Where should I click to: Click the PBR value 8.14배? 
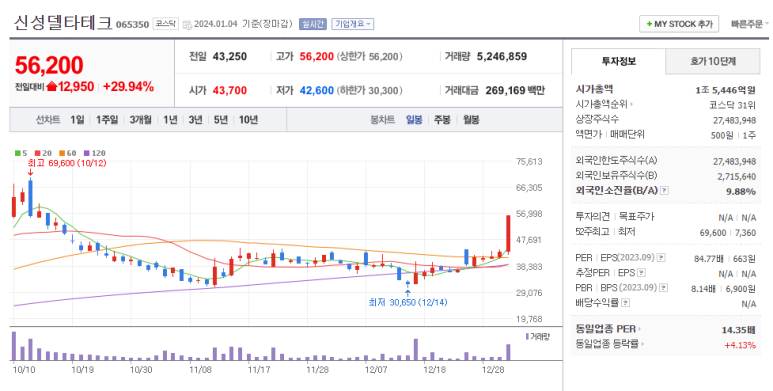[x=703, y=289]
